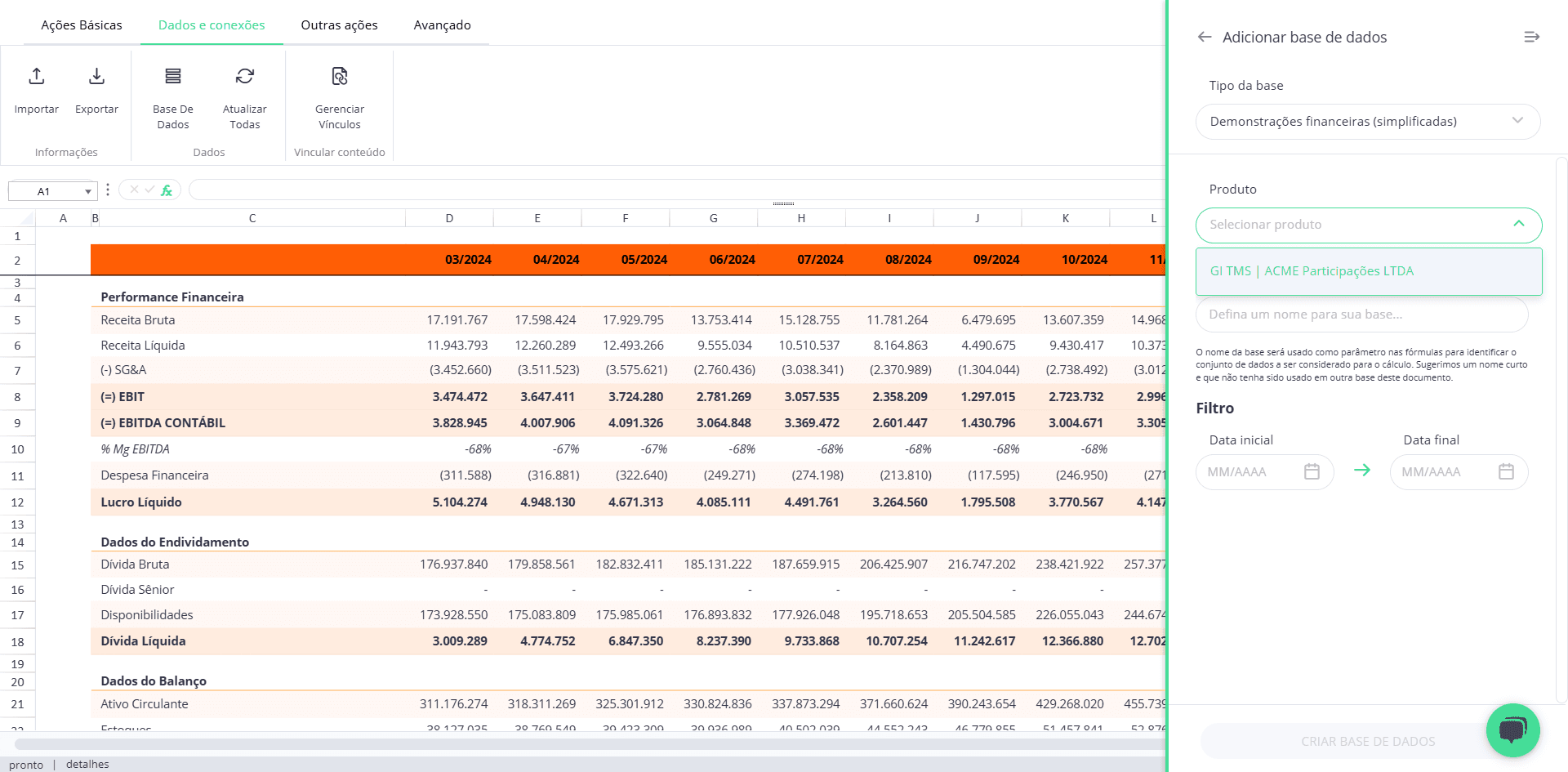1568x772 pixels.
Task: Switch to the Avançado tab
Action: [x=442, y=25]
